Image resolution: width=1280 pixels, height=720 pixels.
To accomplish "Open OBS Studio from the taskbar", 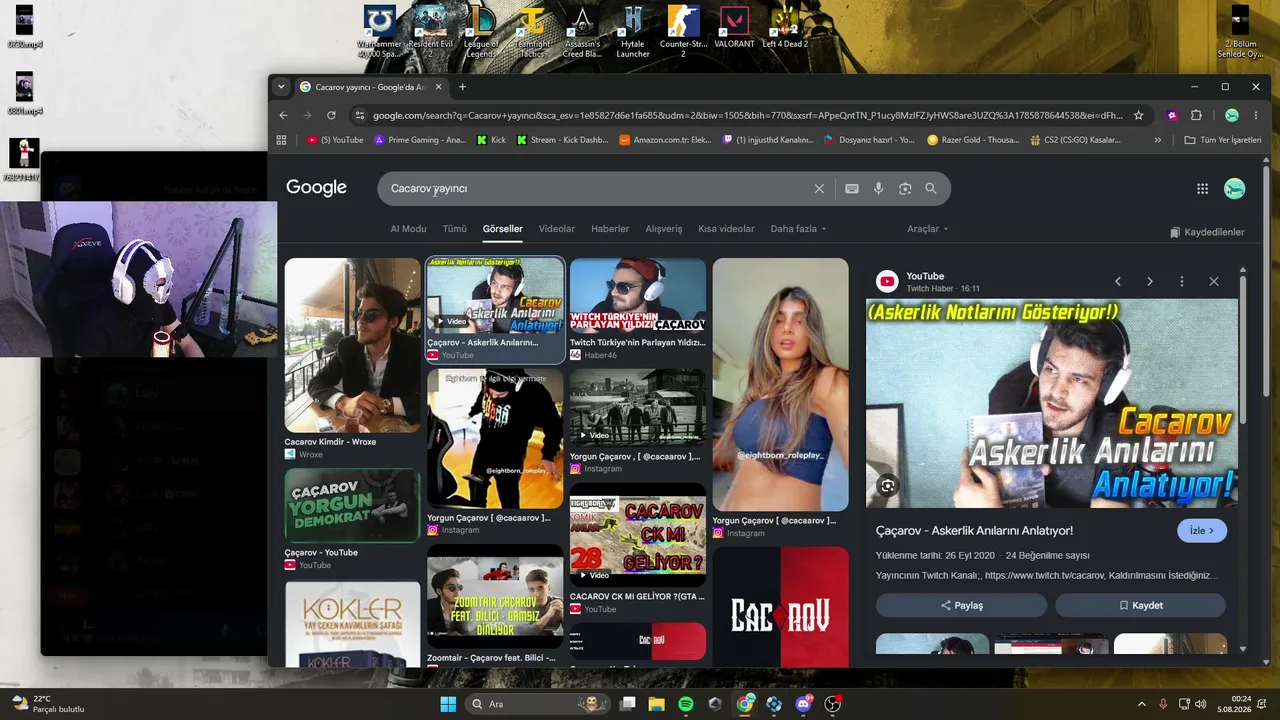I will [833, 704].
